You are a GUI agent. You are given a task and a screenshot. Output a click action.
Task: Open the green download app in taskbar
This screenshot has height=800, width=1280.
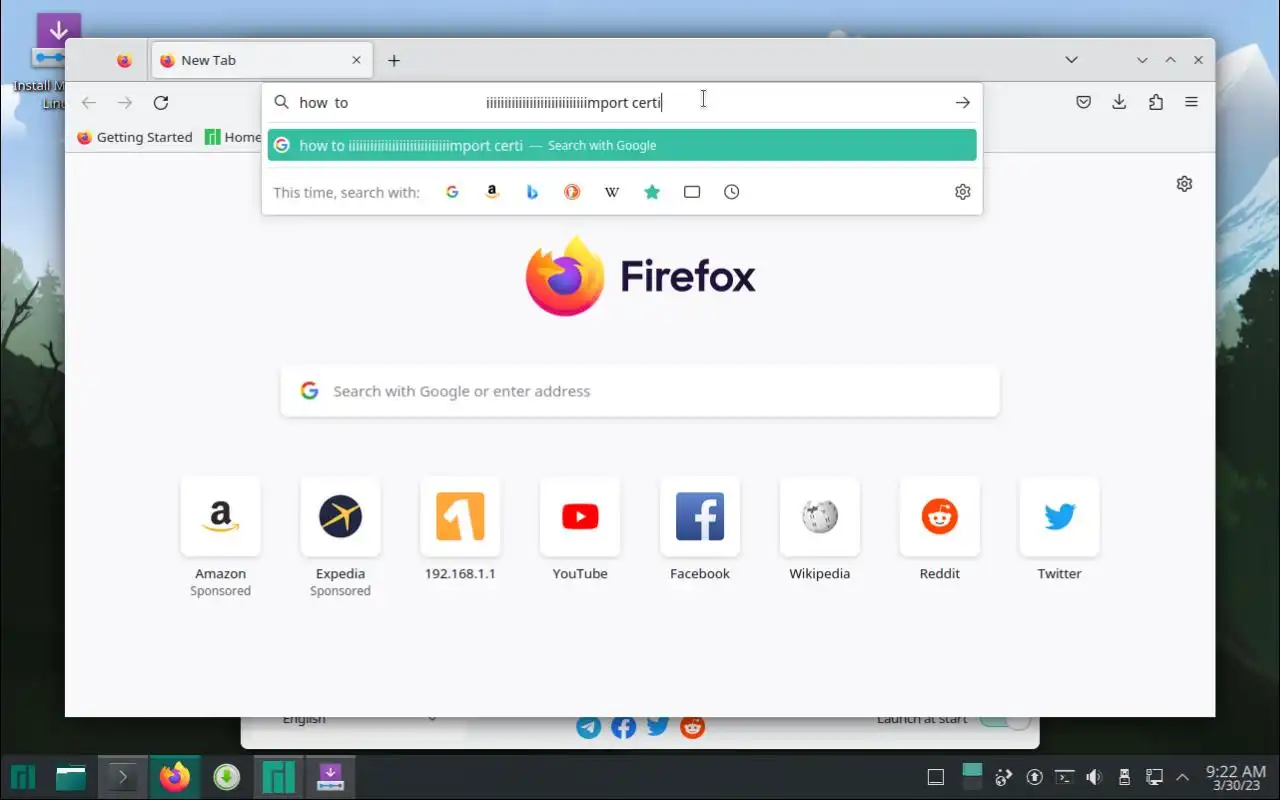click(x=227, y=777)
